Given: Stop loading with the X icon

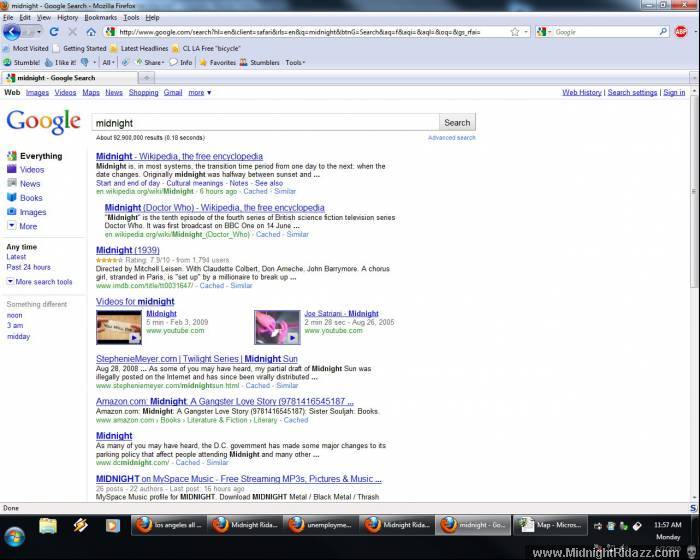Looking at the screenshot, I should point(72,32).
